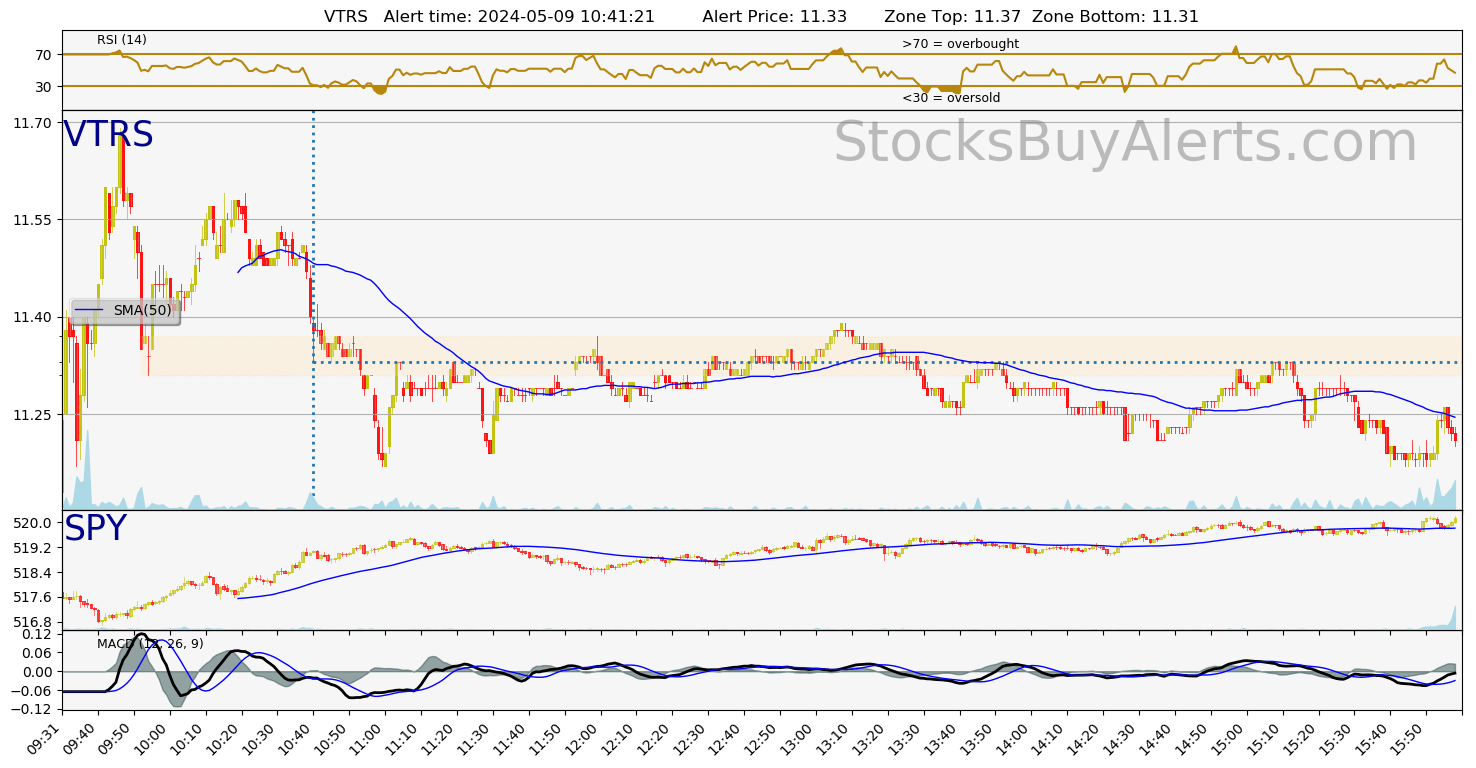1476x768 pixels.
Task: Click the '<30 = oversold' annotation
Action: point(951,98)
